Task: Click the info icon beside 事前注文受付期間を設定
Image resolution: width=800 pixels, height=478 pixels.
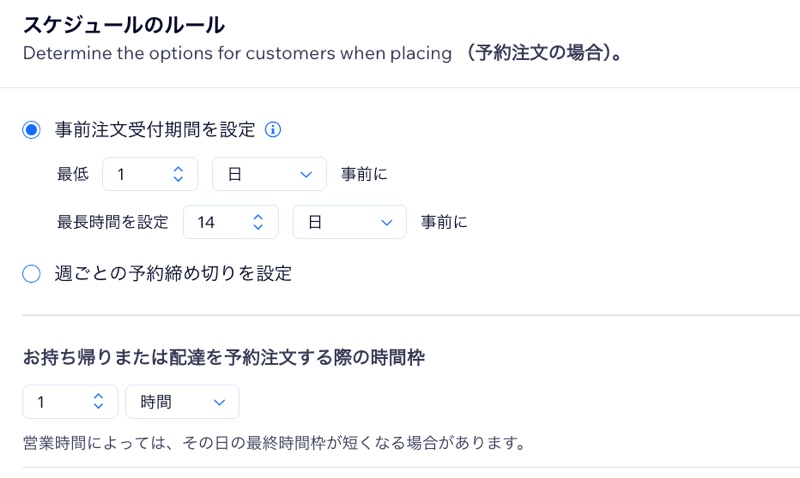Action: point(273,129)
